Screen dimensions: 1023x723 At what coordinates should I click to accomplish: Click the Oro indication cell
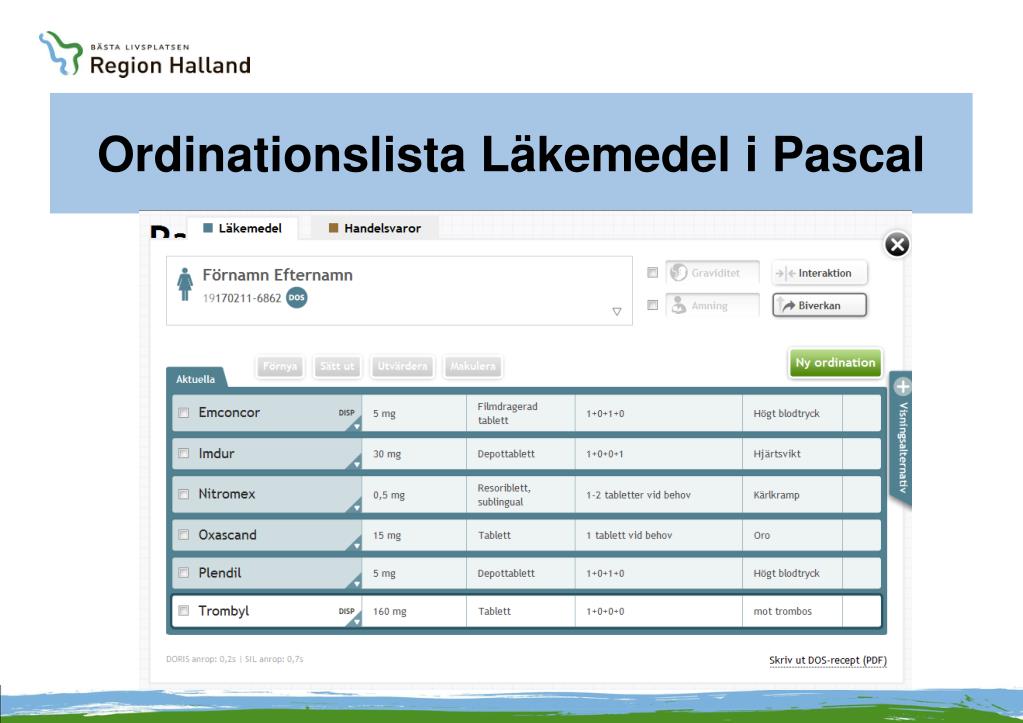click(x=792, y=535)
